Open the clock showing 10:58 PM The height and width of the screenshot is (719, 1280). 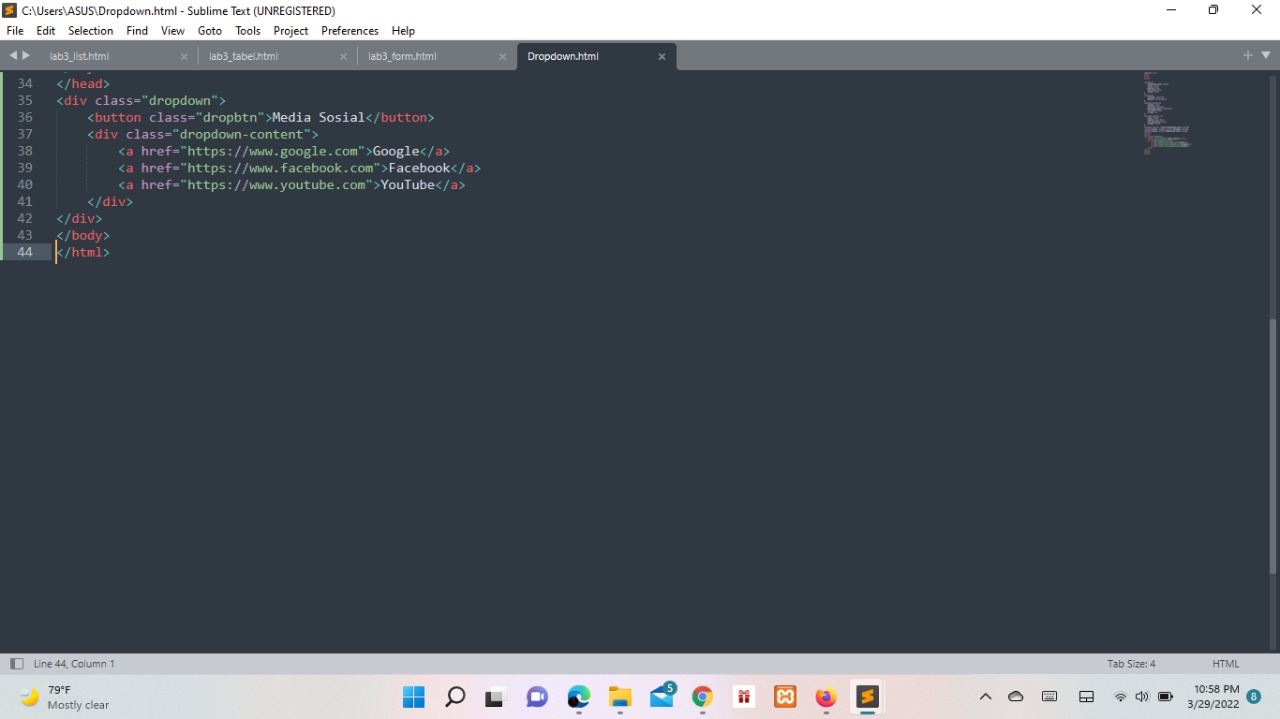tap(1213, 697)
